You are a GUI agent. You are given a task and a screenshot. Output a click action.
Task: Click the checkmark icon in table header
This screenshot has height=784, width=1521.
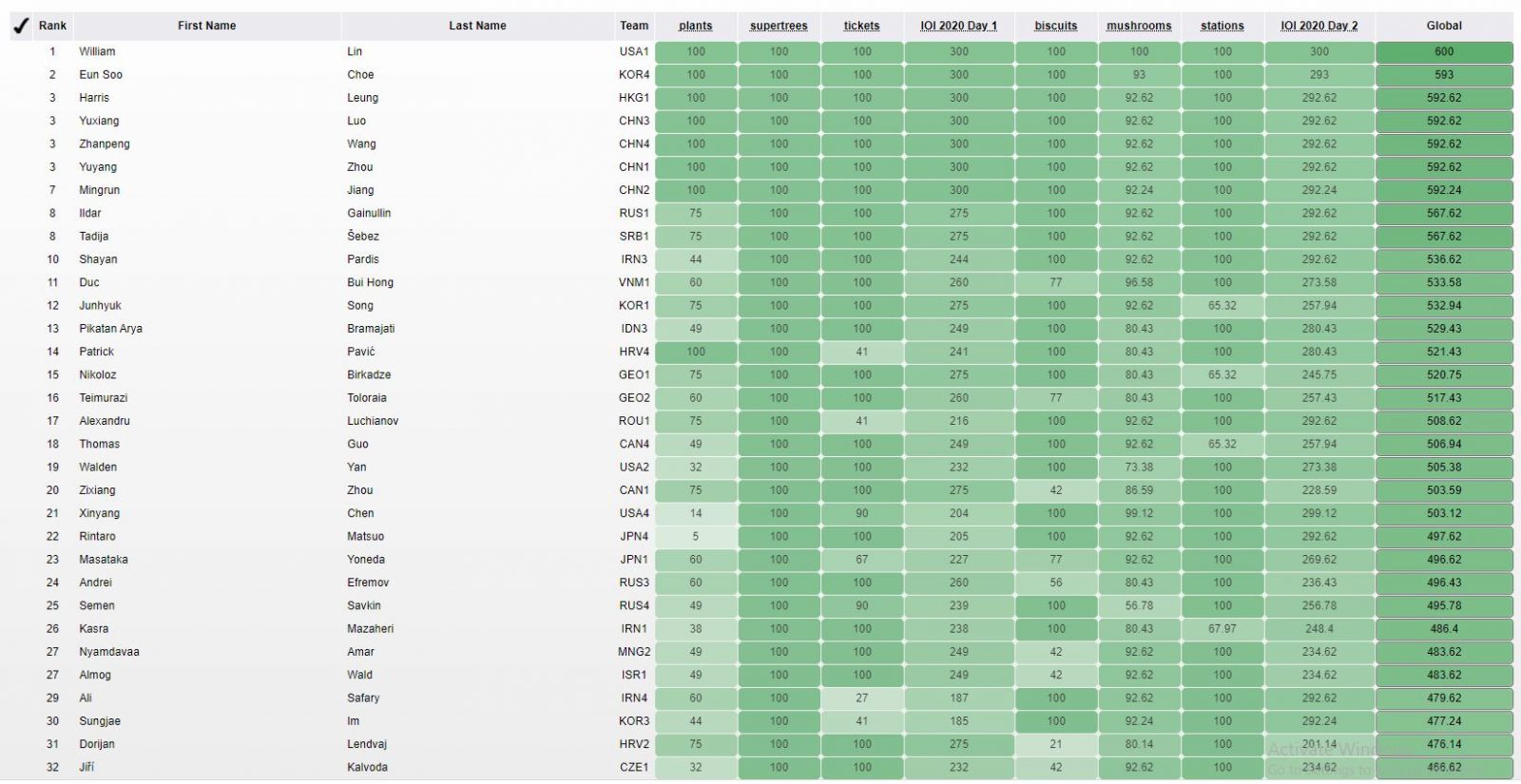tap(21, 27)
